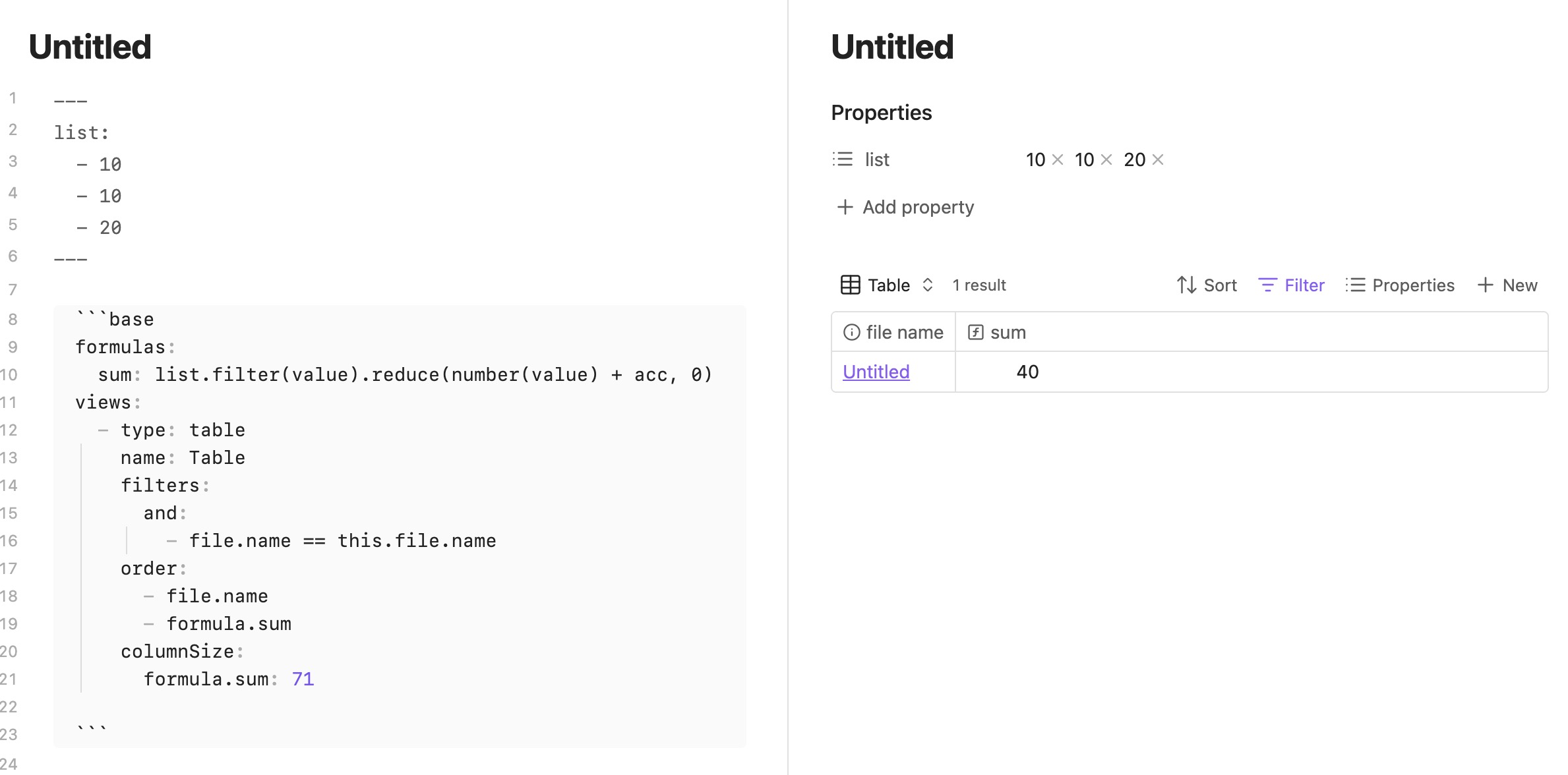This screenshot has height=775, width=1568.
Task: Click the plus icon beside Add property
Action: click(x=845, y=207)
